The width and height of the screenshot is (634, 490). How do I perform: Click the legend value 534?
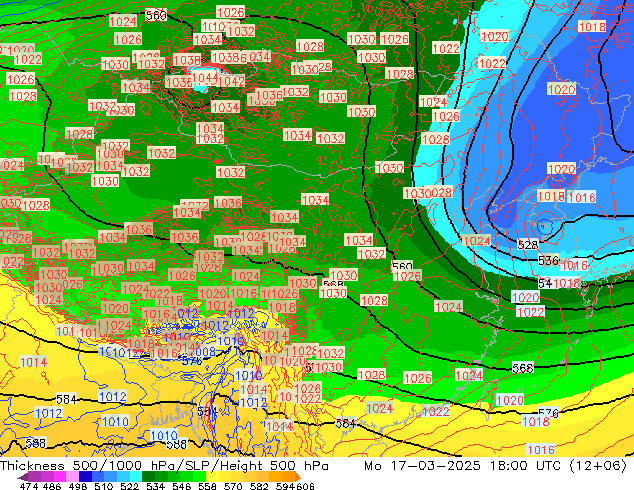click(155, 486)
